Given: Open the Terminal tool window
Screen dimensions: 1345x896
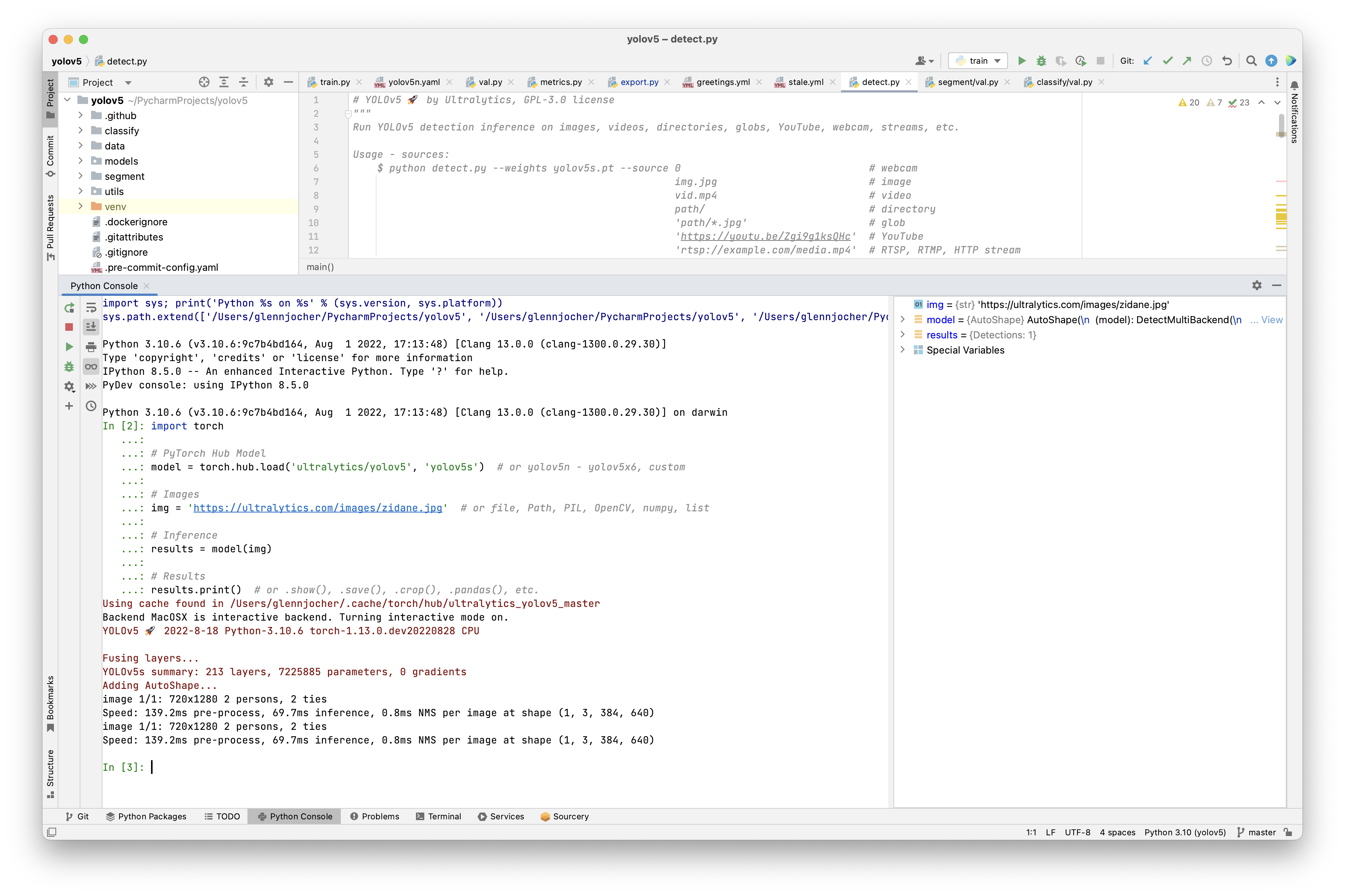Looking at the screenshot, I should point(438,817).
